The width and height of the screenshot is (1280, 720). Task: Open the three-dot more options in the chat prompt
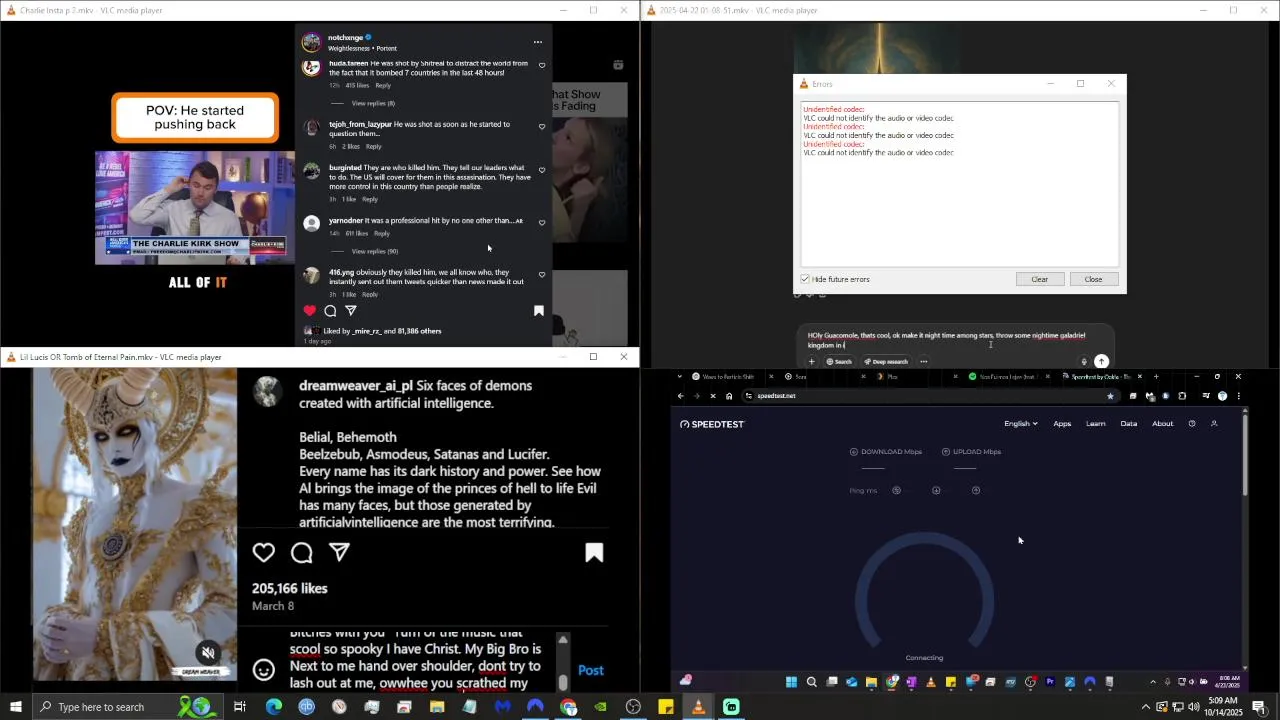[x=924, y=362]
